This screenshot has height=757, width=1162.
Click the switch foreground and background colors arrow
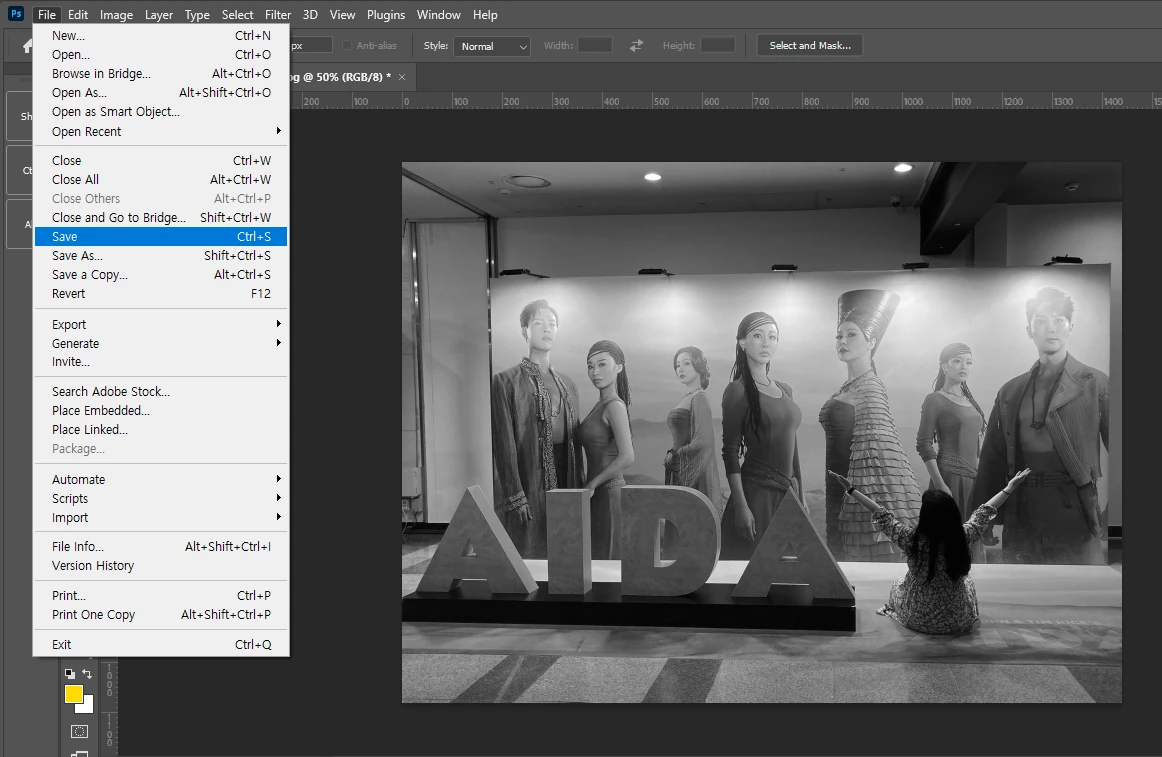[x=87, y=674]
